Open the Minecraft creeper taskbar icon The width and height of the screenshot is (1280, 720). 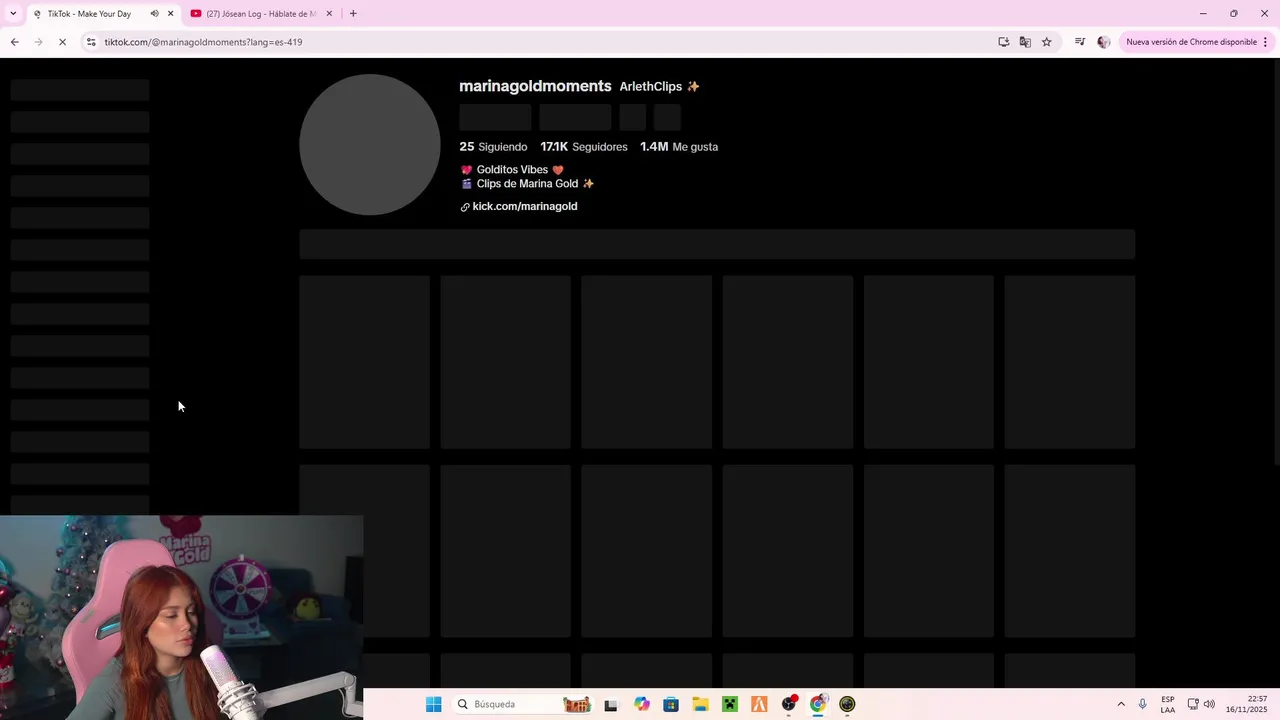click(x=730, y=704)
